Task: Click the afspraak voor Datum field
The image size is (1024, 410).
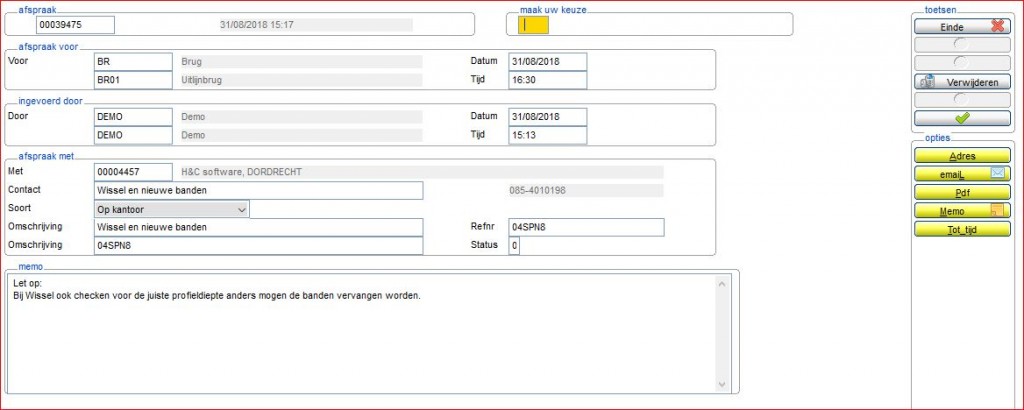Action: tap(547, 62)
